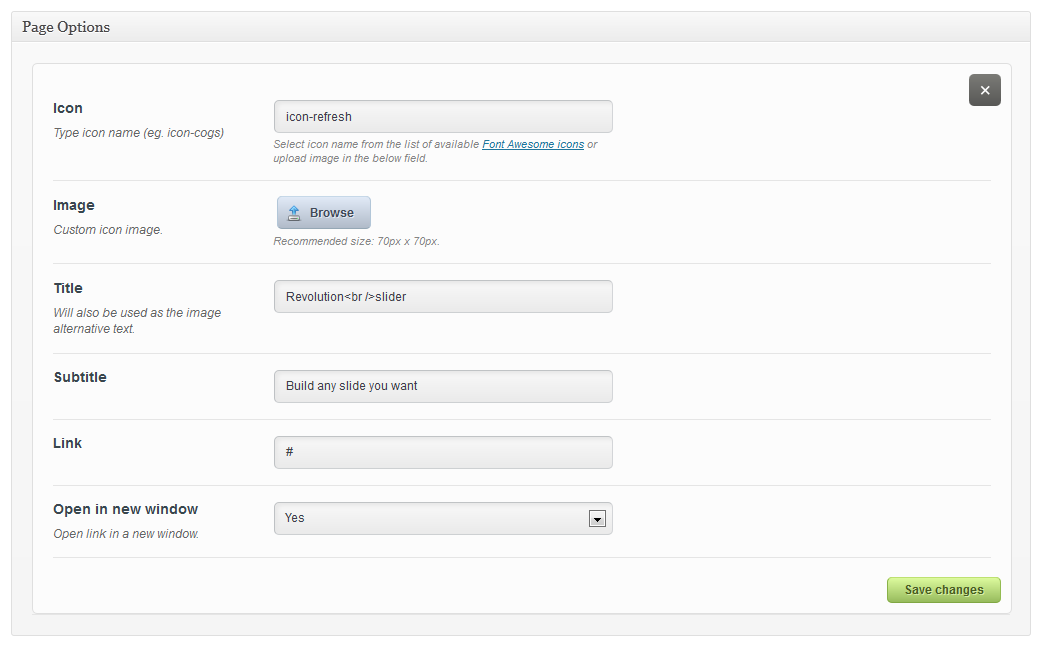1041x648 pixels.
Task: Click the bold 'Icon' field label
Action: tap(68, 108)
